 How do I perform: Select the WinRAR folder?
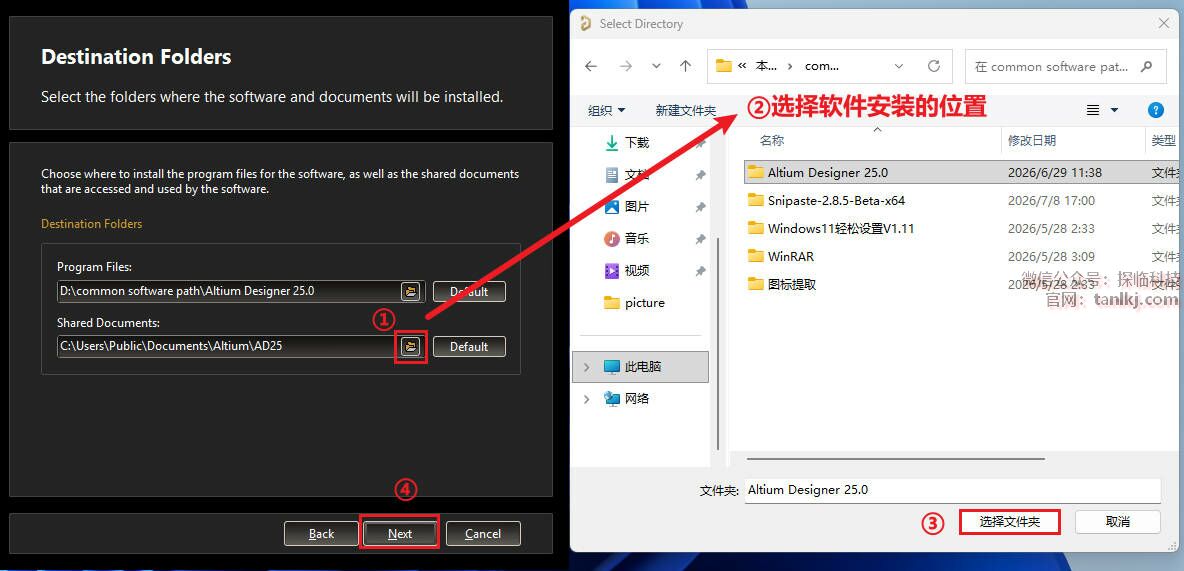[x=963, y=256]
